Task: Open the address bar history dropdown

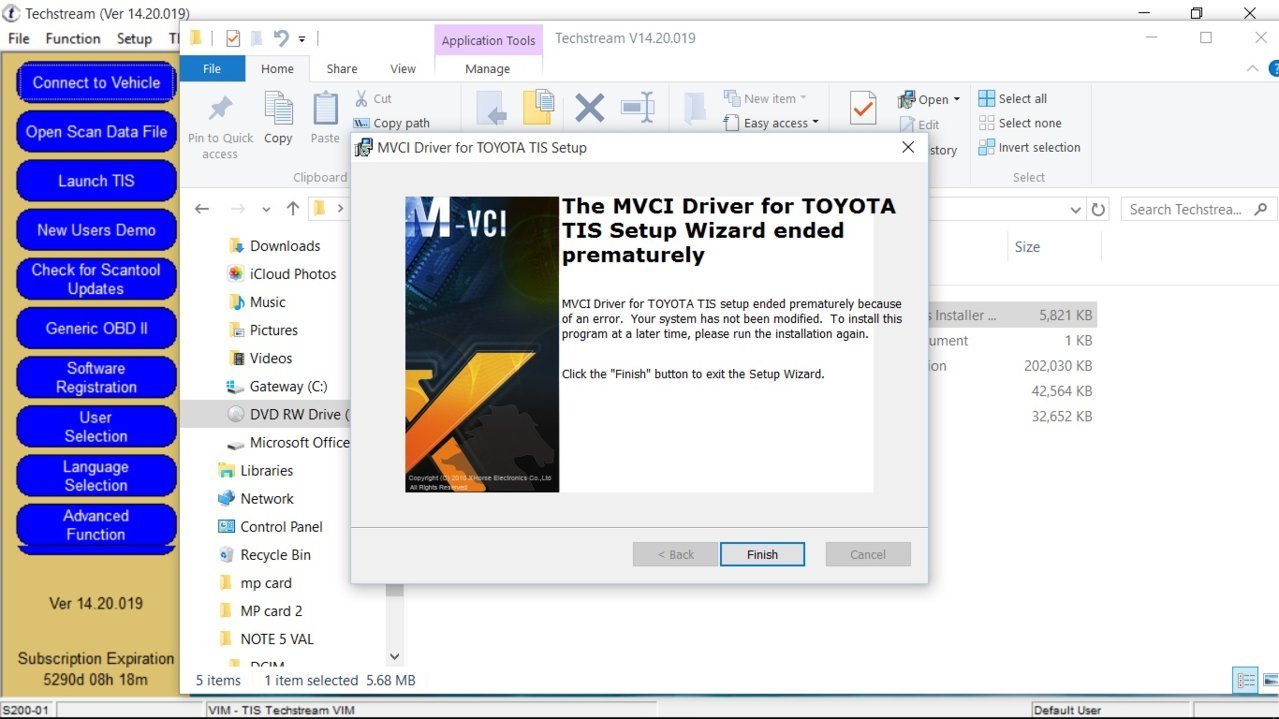Action: 1075,210
